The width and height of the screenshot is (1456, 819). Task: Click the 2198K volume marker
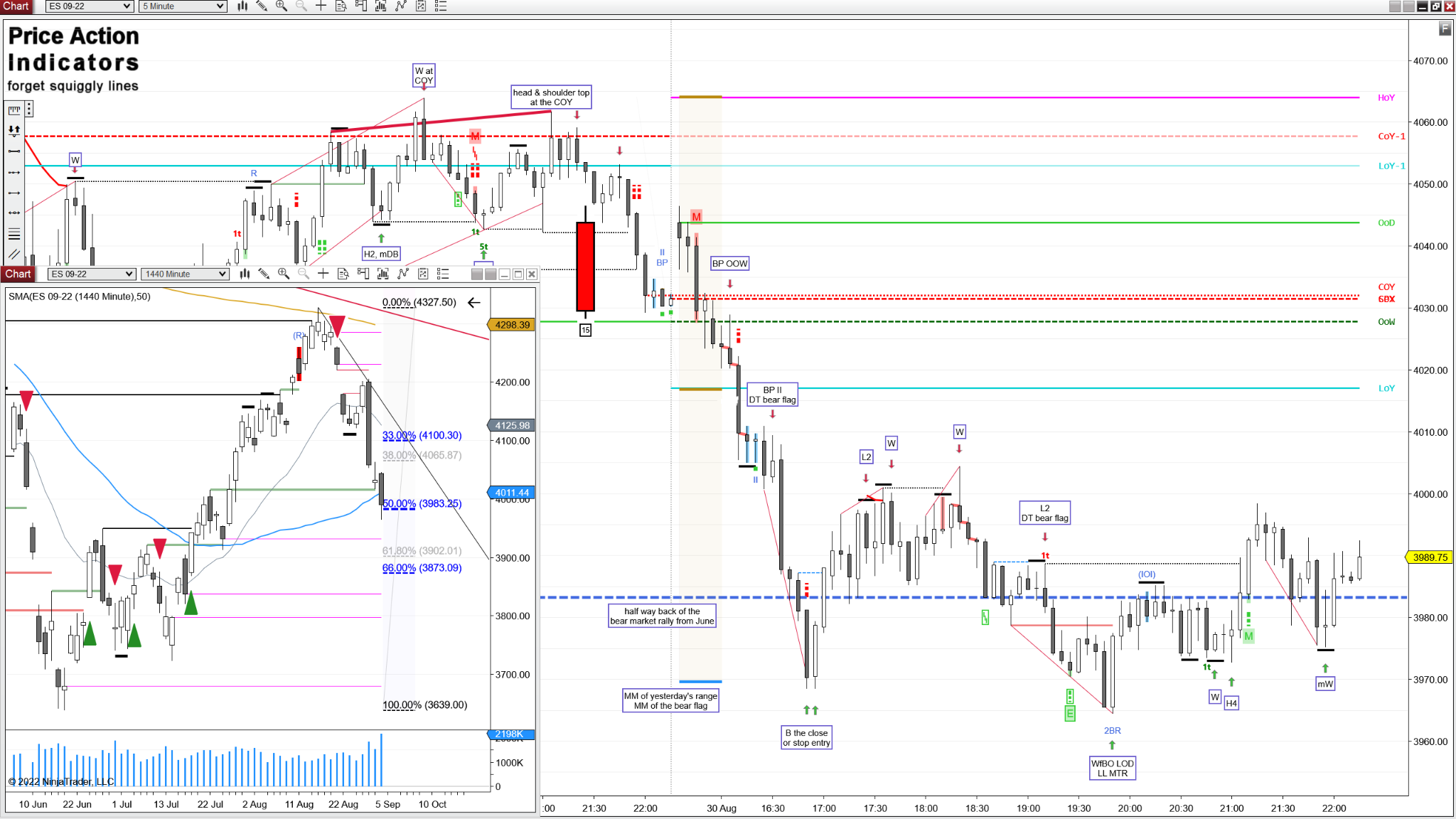point(510,734)
